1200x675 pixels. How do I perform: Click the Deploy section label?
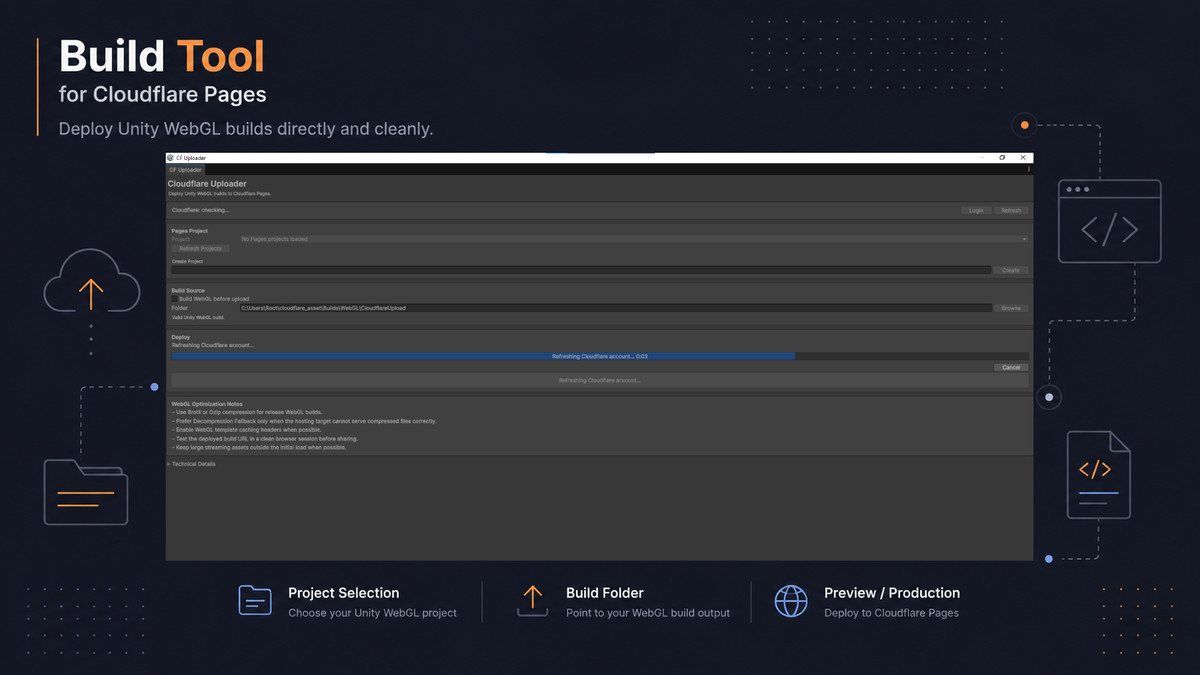(x=181, y=337)
